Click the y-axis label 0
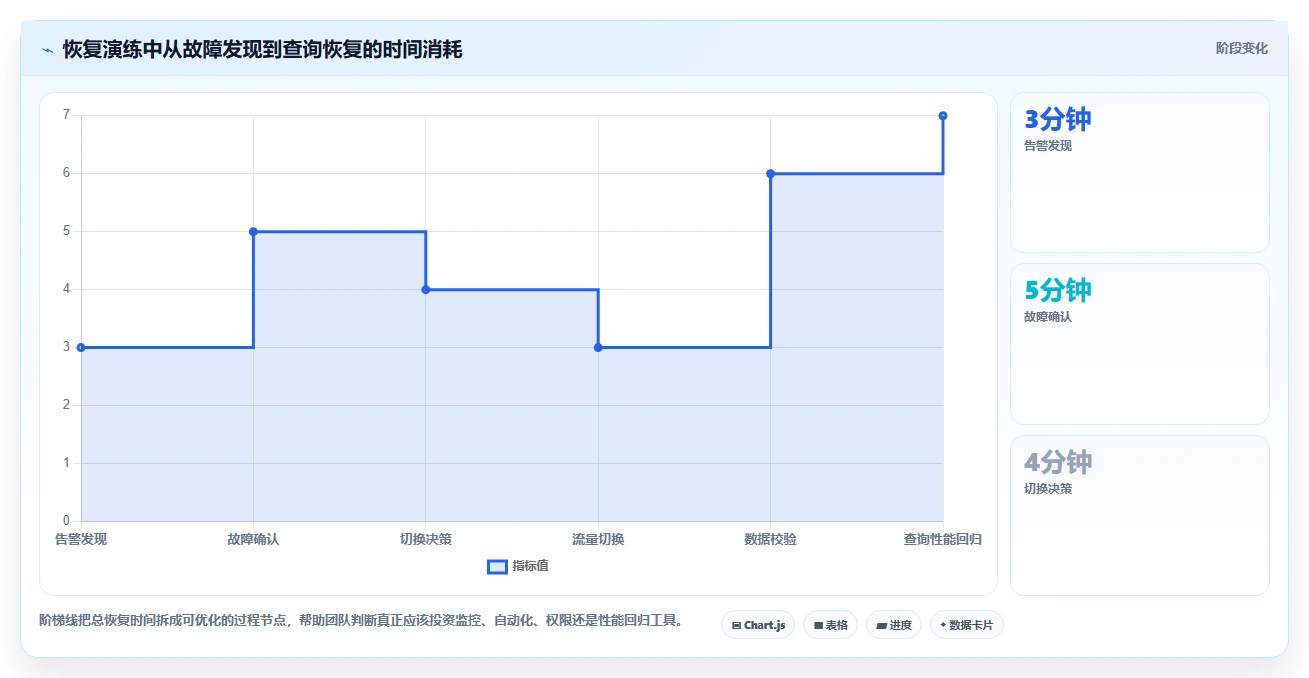 click(66, 521)
